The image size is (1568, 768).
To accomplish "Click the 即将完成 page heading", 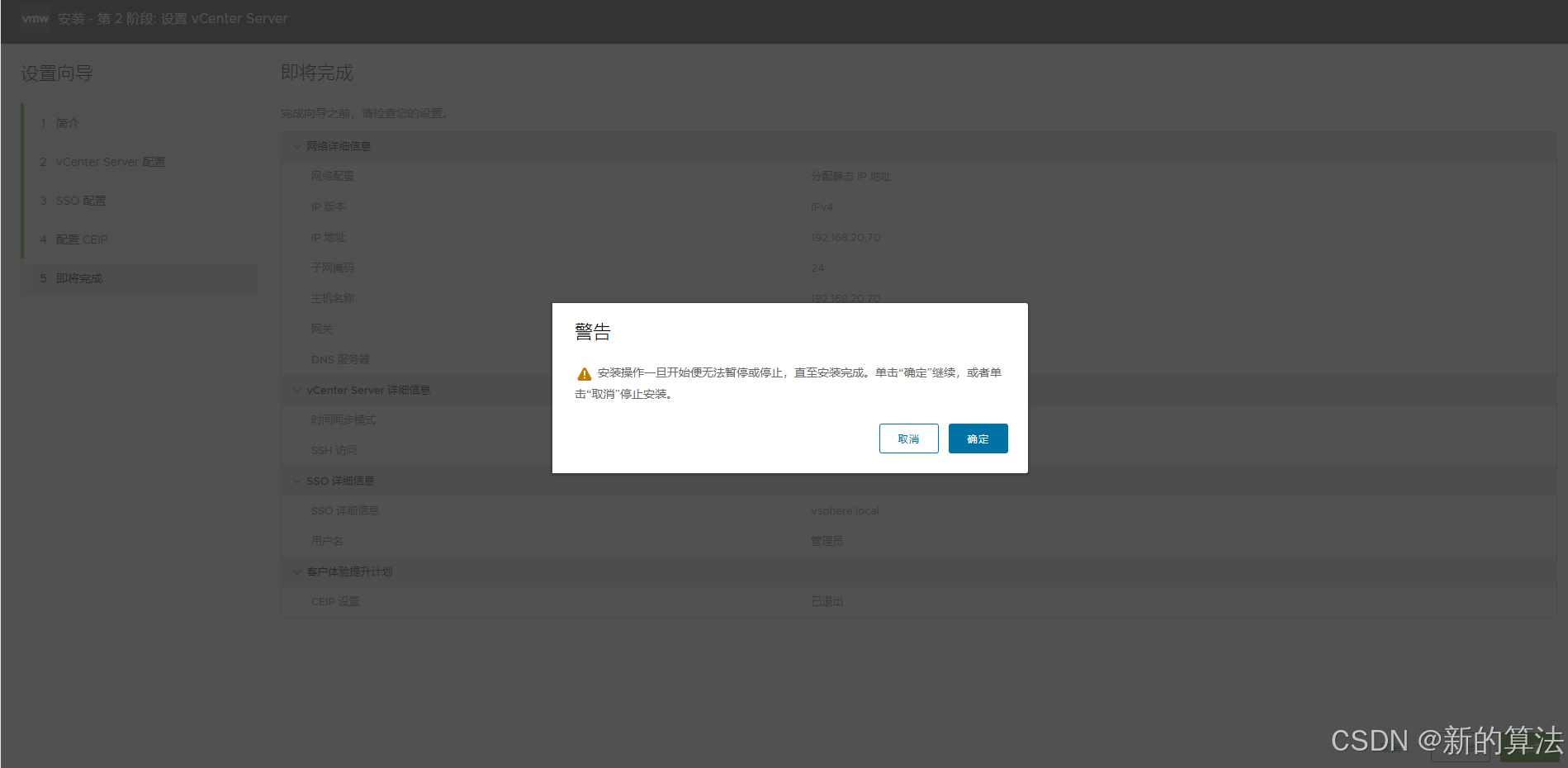I will [x=317, y=73].
